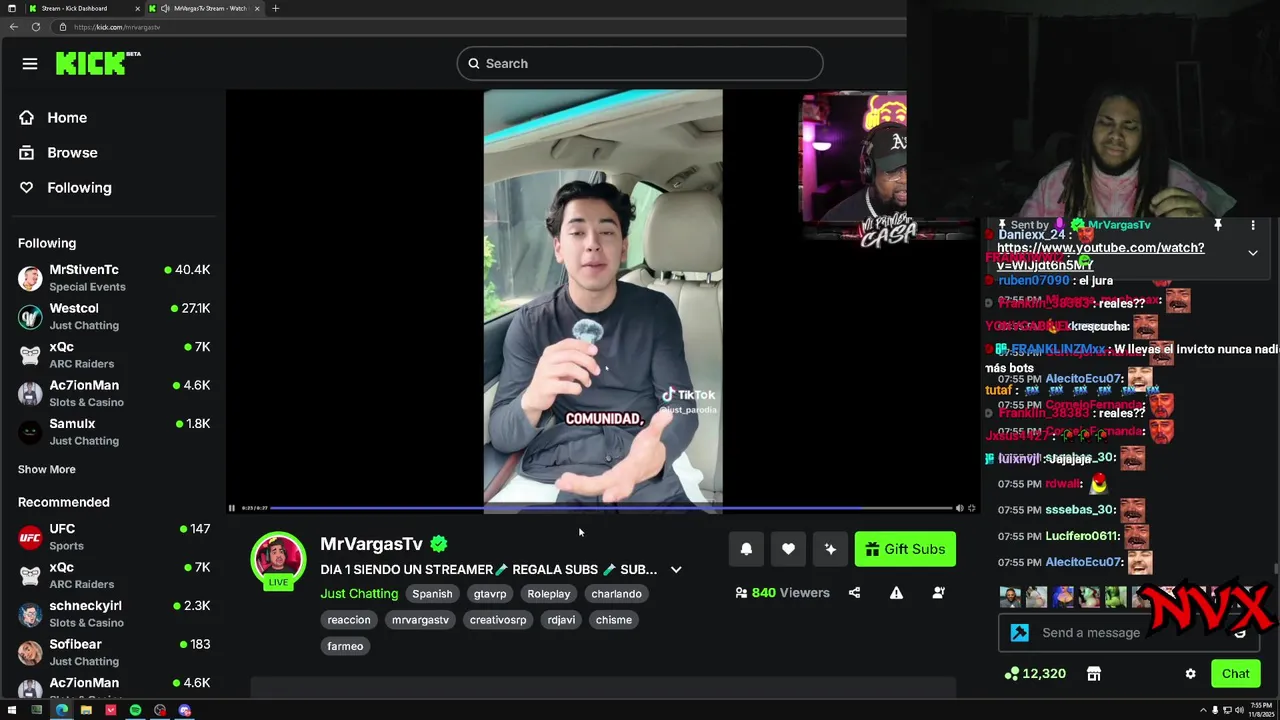Screen dimensions: 1280x720
Task: Select the chisme tag
Action: [614, 620]
